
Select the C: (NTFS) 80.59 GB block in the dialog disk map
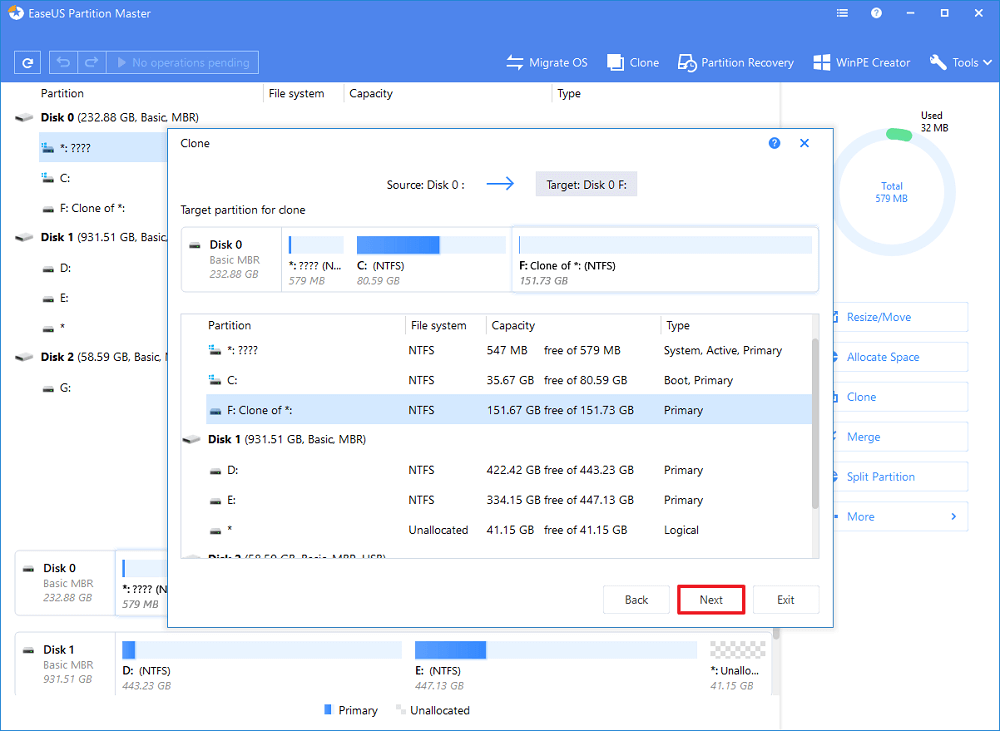(x=430, y=260)
